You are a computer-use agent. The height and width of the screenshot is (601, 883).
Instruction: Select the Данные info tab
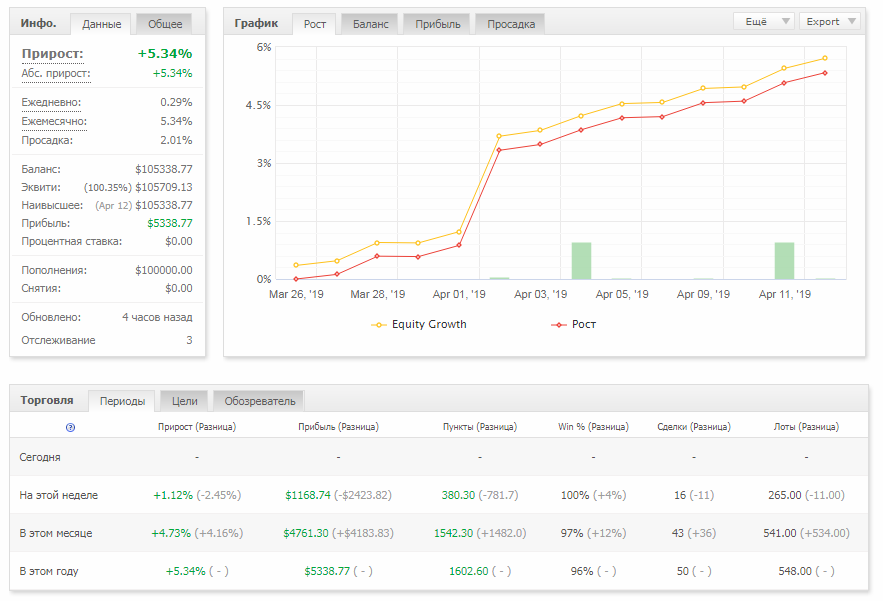pyautogui.click(x=101, y=24)
